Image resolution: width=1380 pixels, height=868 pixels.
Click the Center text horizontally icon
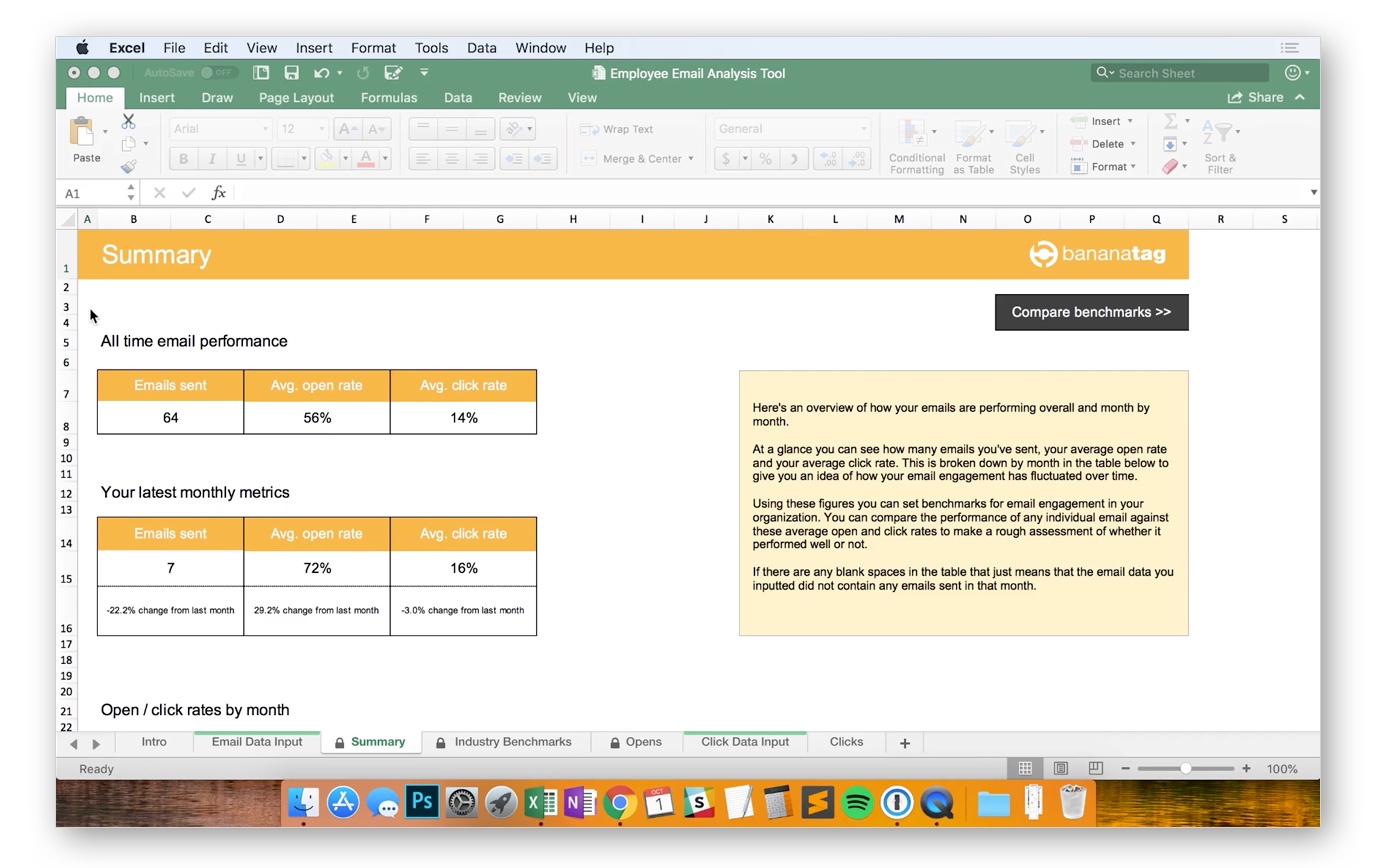point(452,159)
